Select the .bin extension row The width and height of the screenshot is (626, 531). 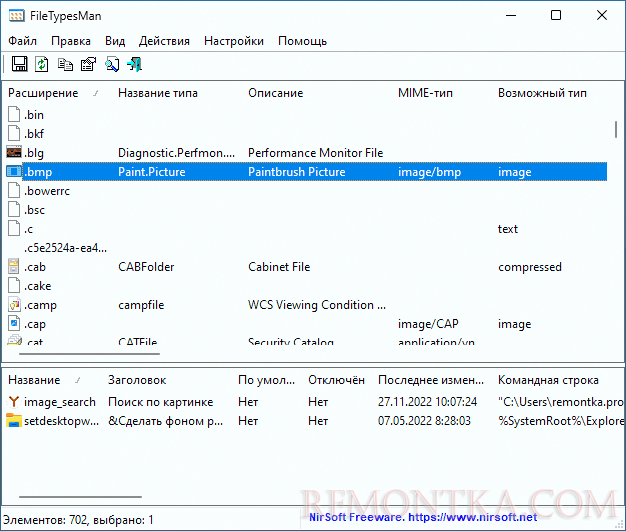pos(307,115)
